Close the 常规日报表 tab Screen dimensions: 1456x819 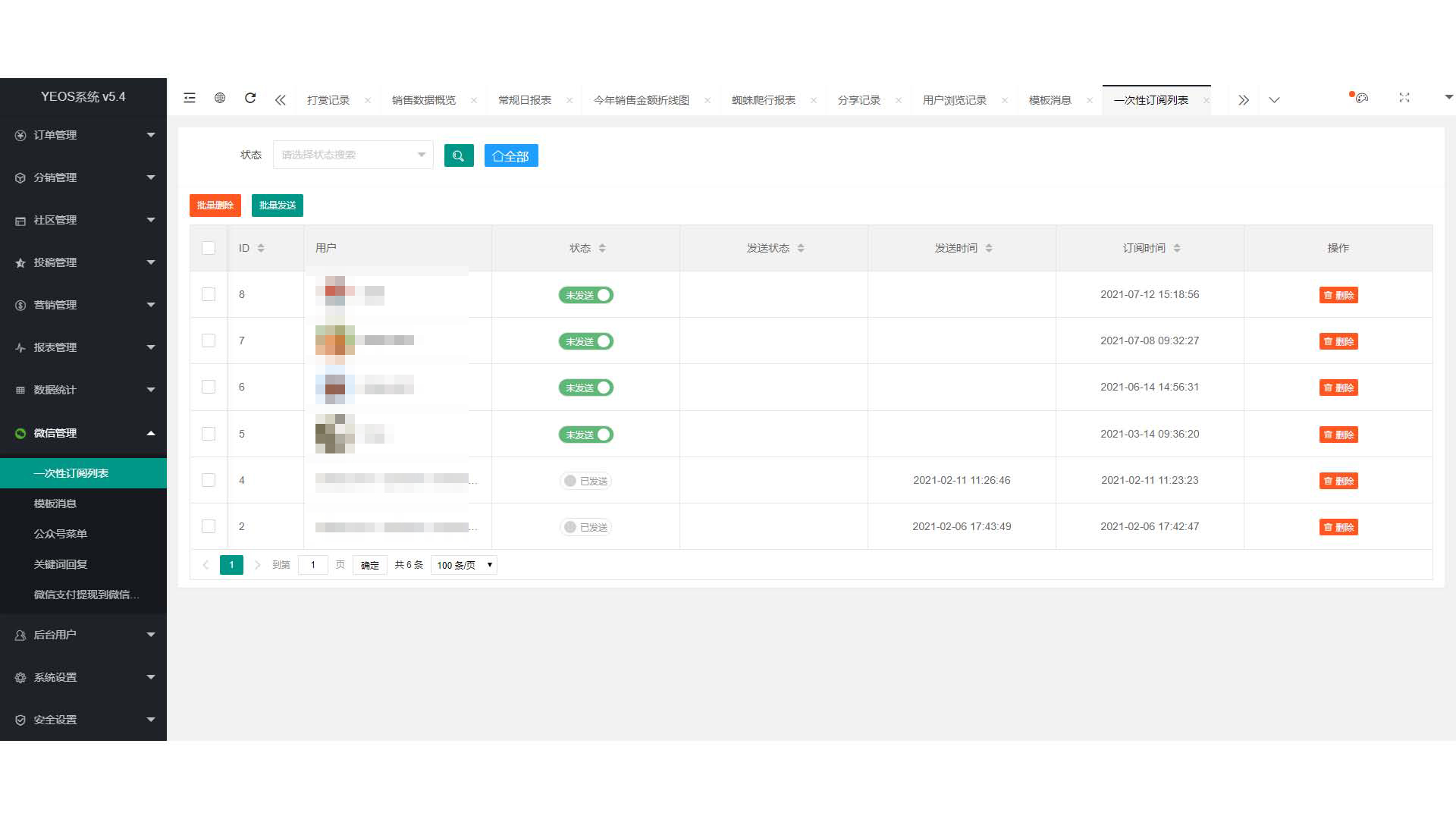570,100
